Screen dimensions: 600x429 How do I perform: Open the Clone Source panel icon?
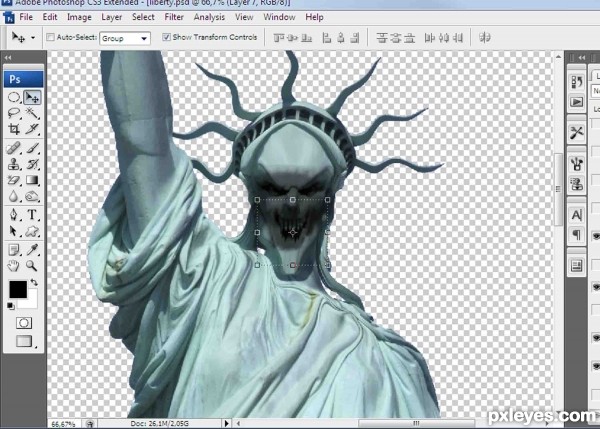point(577,184)
